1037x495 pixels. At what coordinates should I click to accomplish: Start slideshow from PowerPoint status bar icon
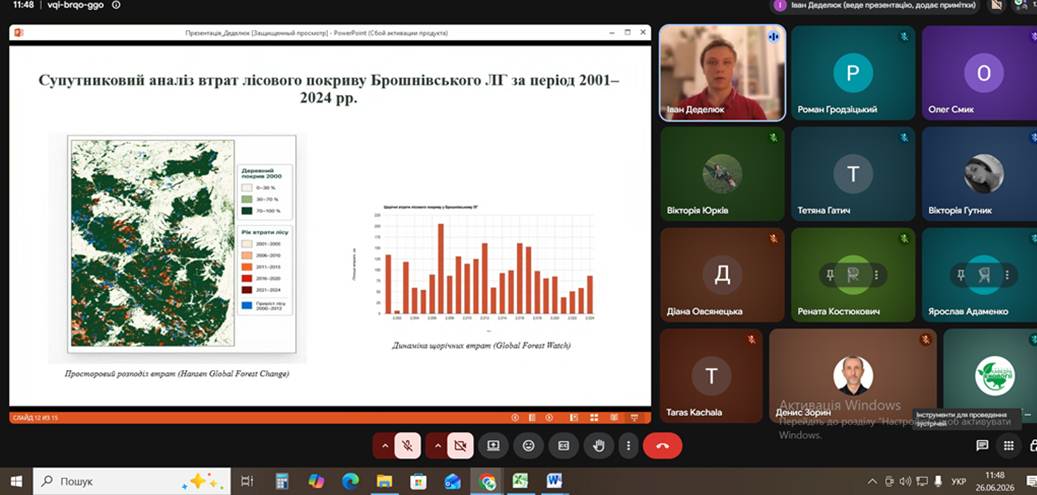[x=634, y=418]
